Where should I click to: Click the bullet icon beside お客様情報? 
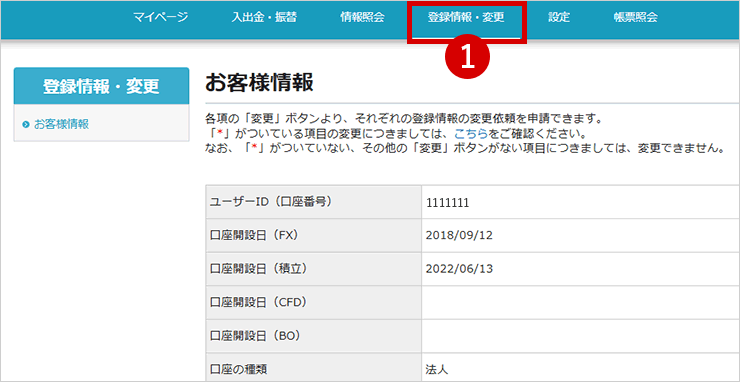[x=25, y=125]
